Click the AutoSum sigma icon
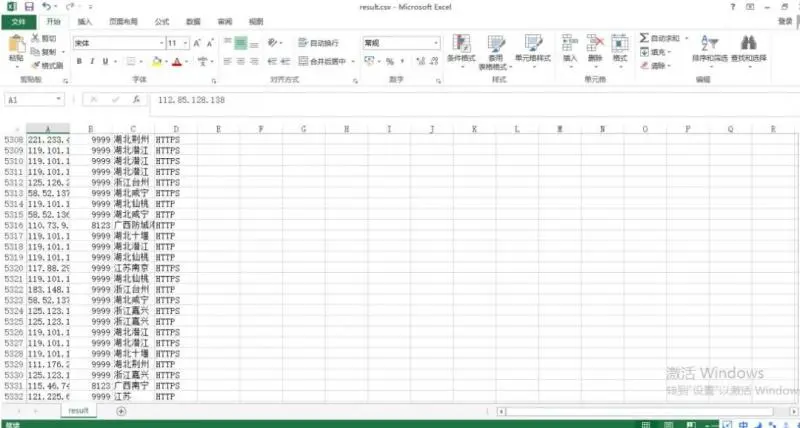800x428 pixels. pos(644,38)
